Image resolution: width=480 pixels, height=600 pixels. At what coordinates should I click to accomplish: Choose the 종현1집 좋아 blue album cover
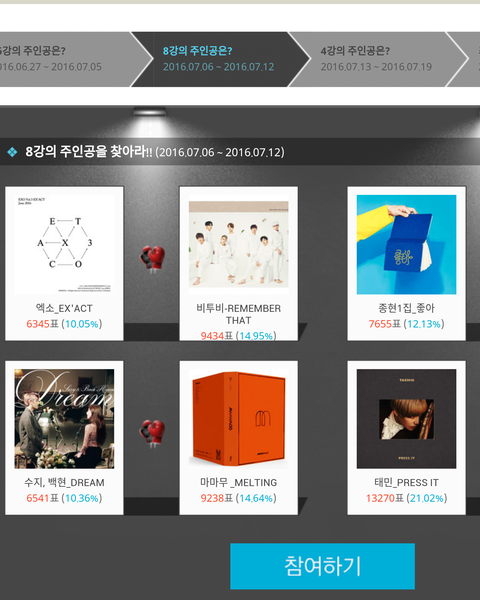click(x=407, y=245)
